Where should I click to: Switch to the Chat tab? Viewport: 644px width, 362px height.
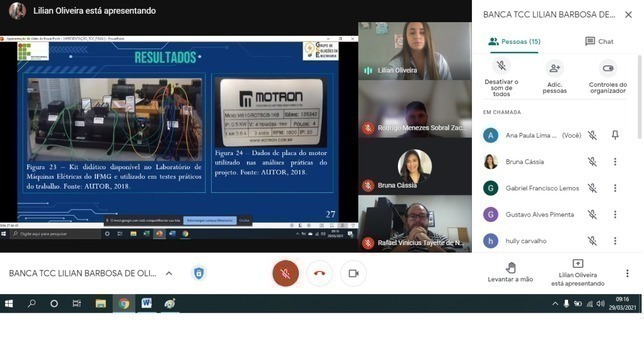[x=599, y=41]
